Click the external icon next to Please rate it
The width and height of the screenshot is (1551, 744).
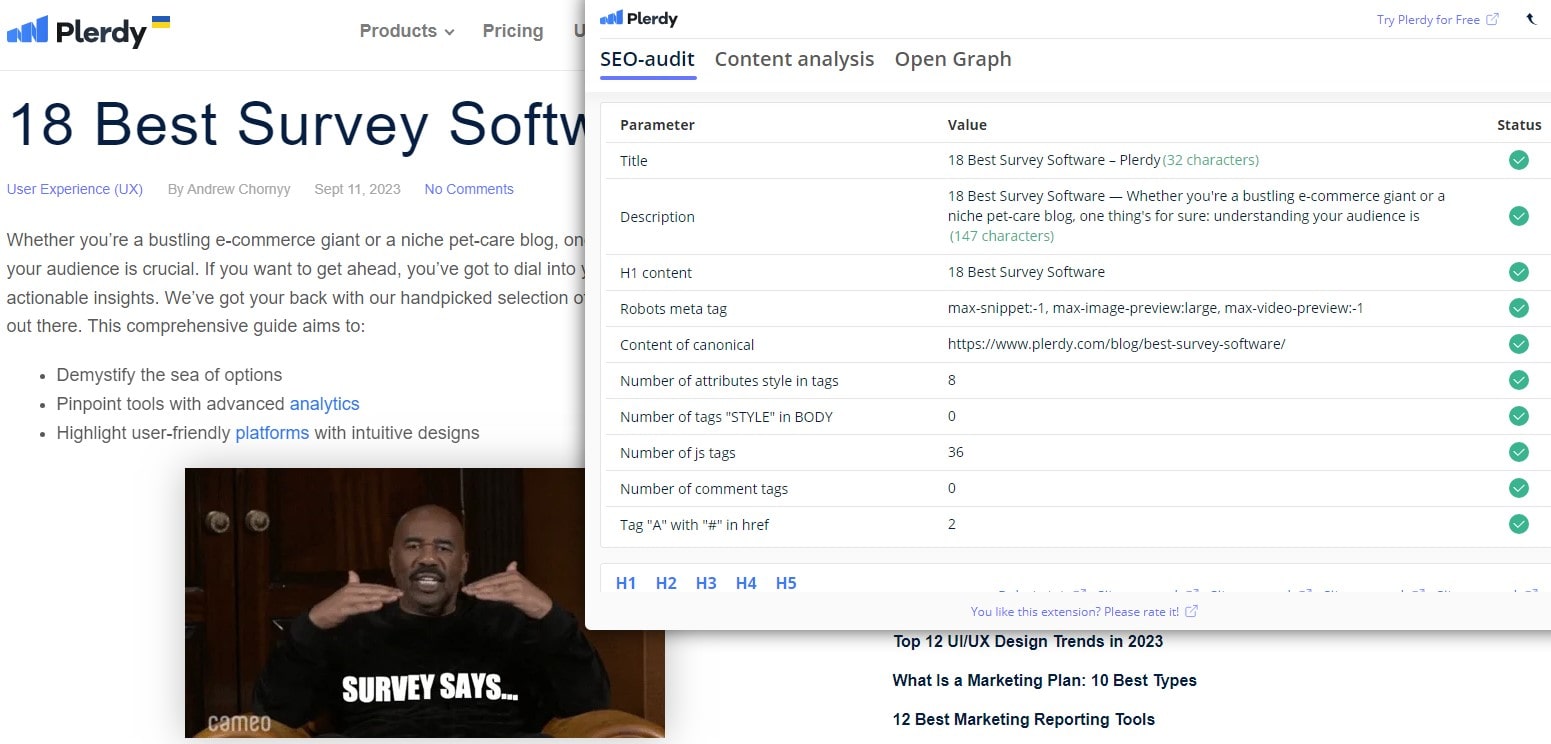tap(1192, 611)
